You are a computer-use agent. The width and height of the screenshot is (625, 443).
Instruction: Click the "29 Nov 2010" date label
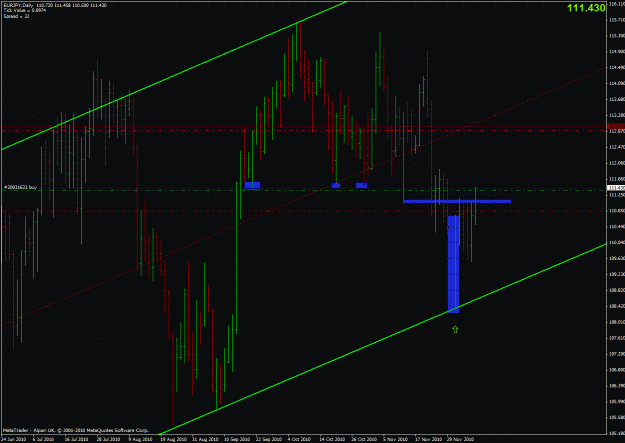tap(460, 439)
